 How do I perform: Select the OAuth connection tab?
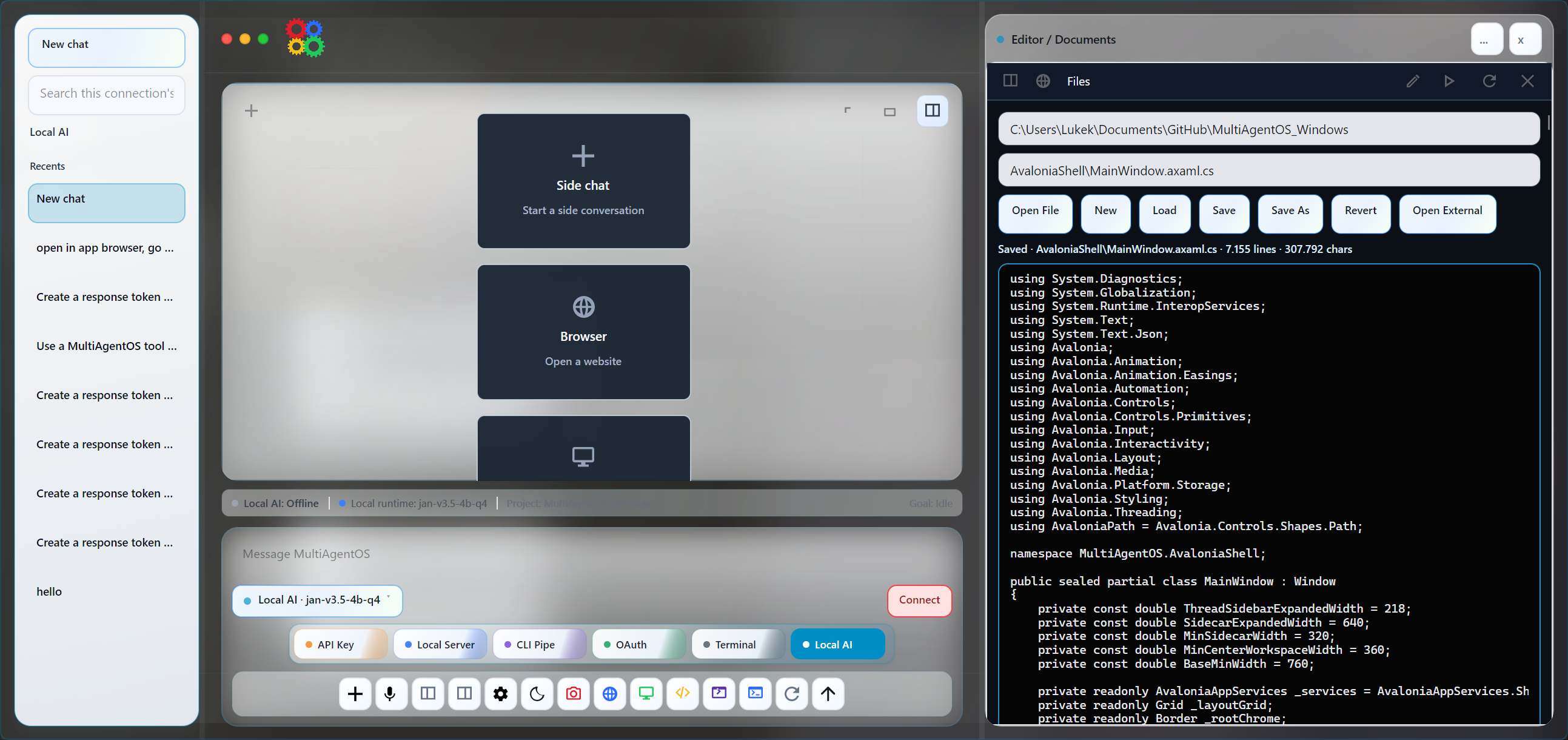pos(639,644)
